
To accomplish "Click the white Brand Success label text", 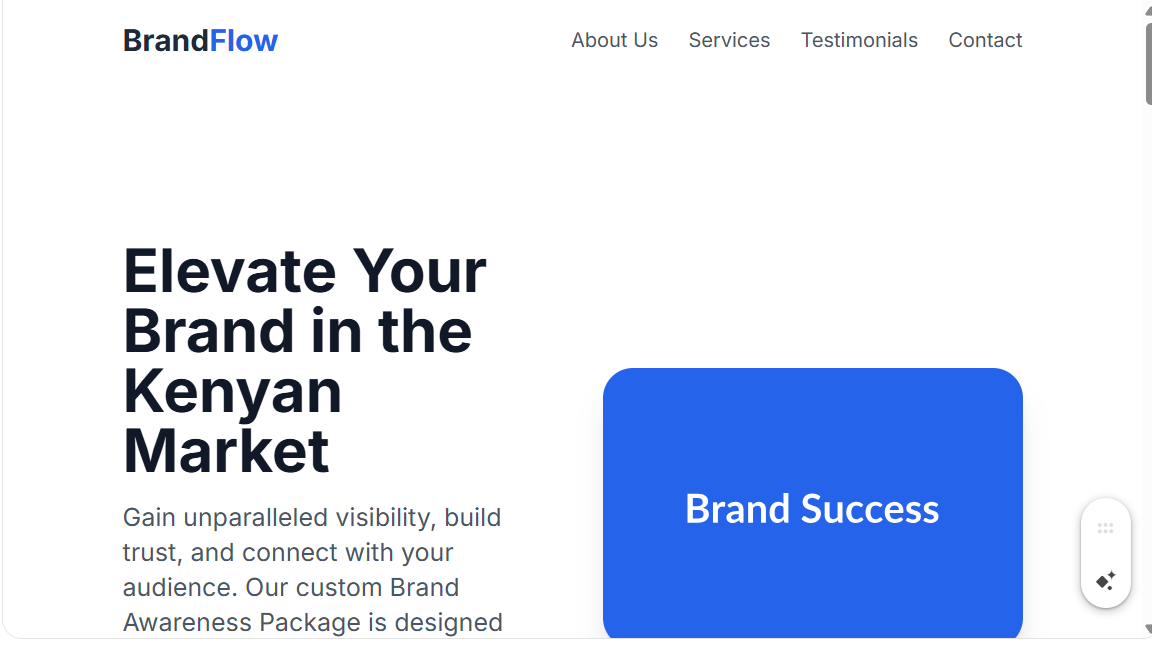I will [812, 508].
